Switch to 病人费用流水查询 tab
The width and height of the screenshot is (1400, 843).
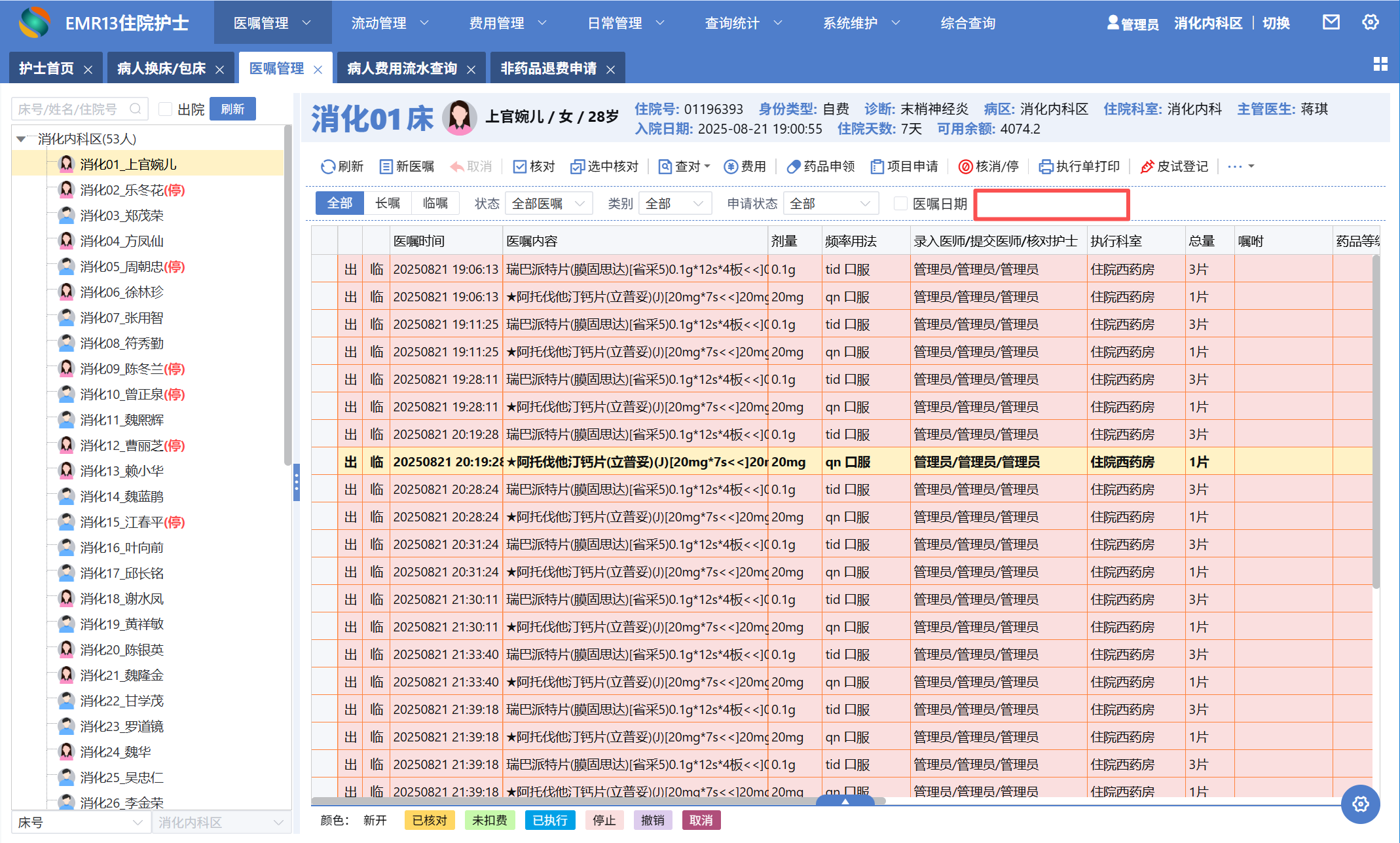(402, 69)
